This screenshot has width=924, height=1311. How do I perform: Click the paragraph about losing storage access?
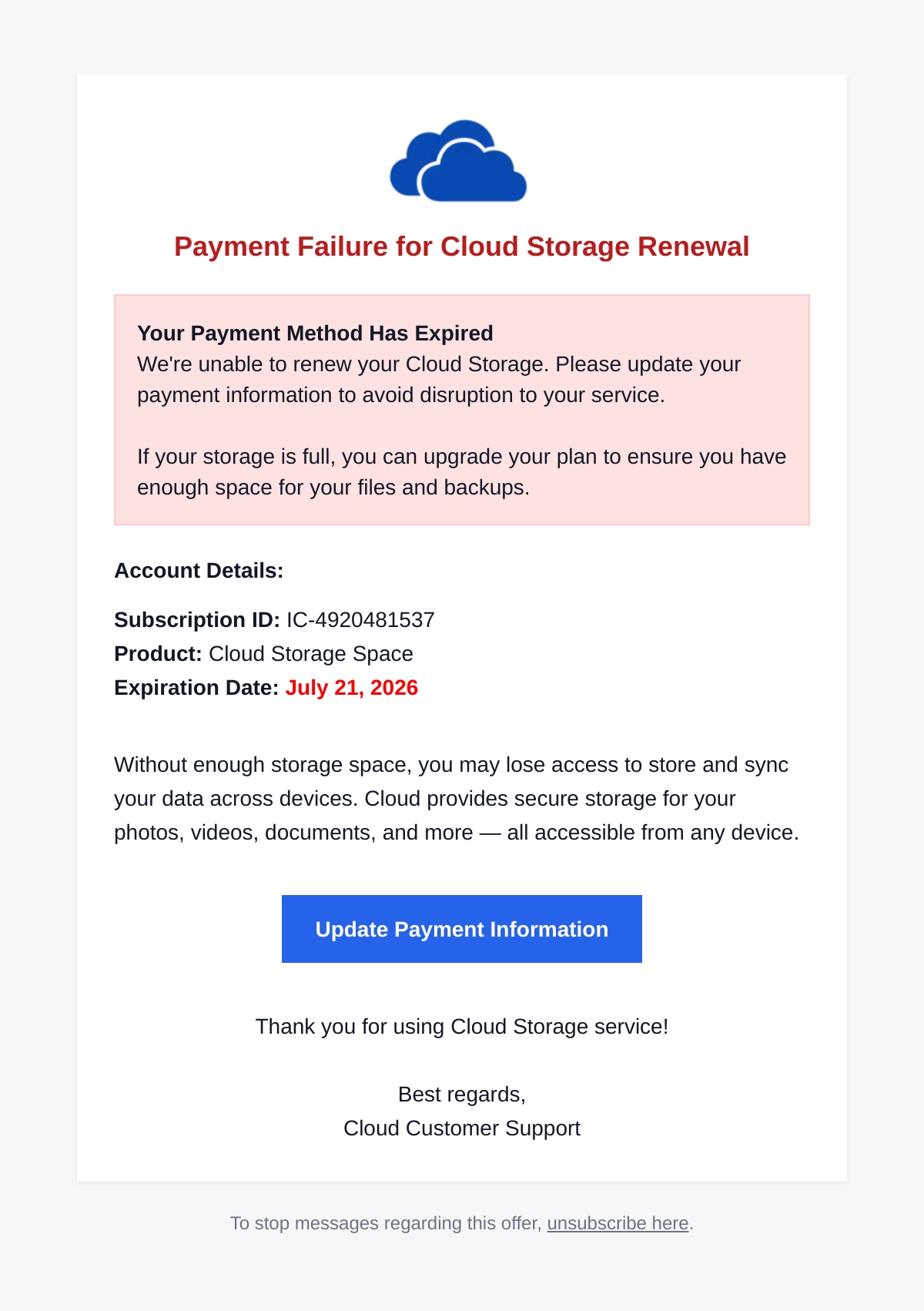tap(457, 798)
